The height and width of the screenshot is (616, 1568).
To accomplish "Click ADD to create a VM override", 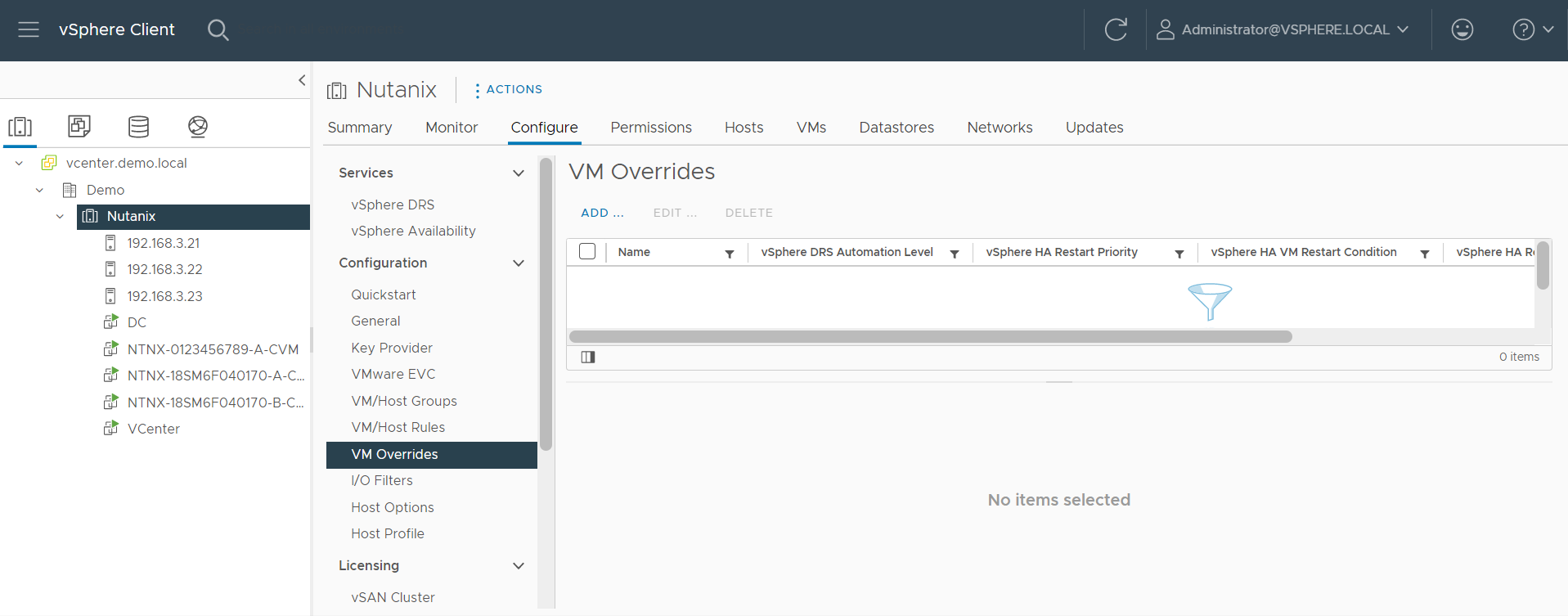I will (602, 213).
